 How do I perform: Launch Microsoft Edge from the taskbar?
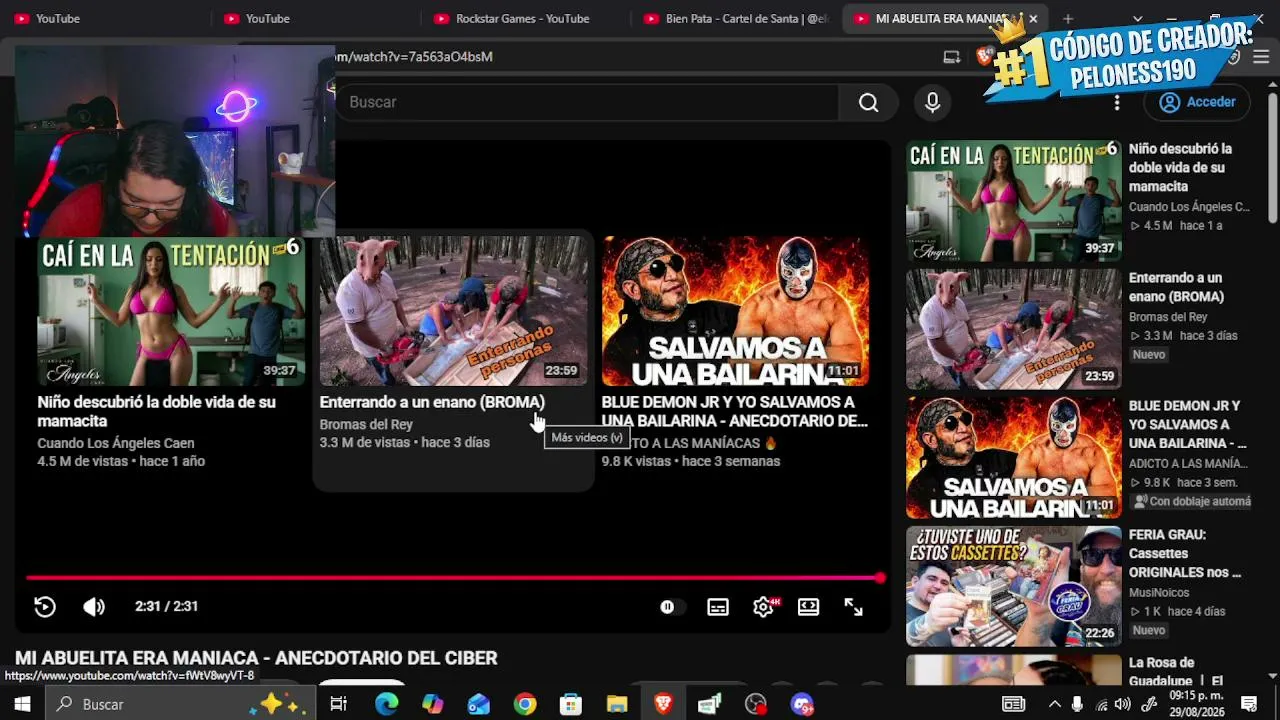pos(386,704)
